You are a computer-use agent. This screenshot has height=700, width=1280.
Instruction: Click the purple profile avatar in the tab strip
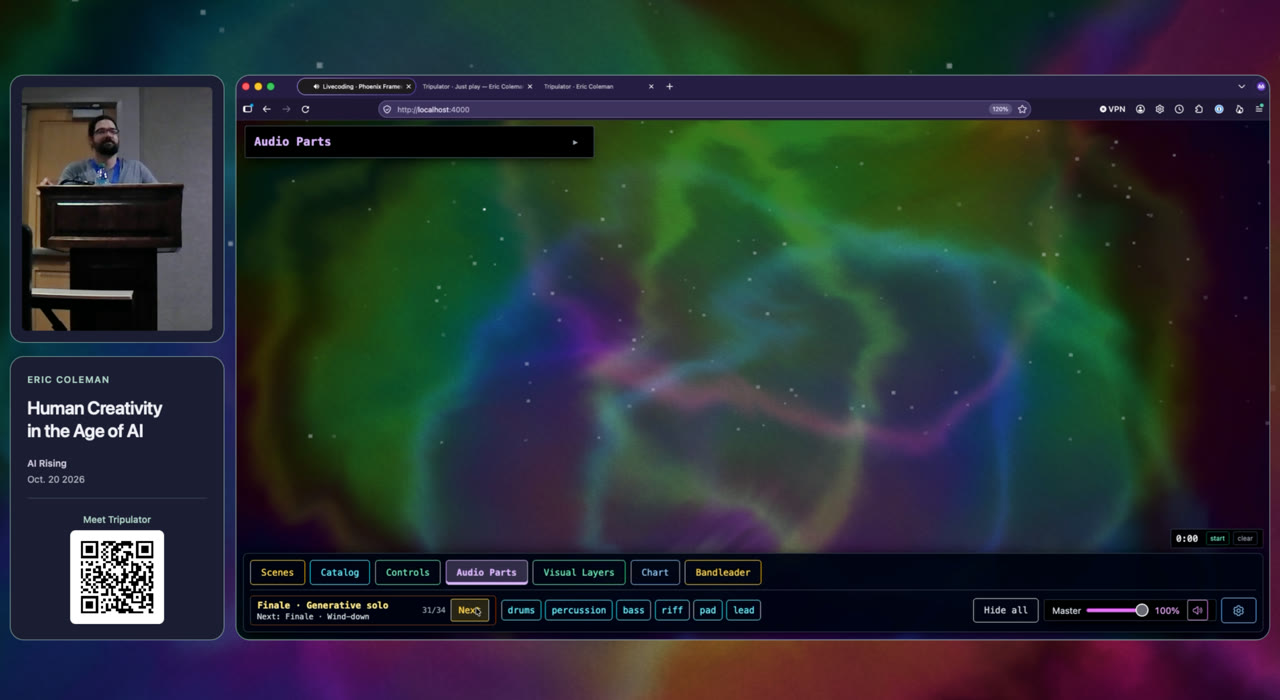1261,87
